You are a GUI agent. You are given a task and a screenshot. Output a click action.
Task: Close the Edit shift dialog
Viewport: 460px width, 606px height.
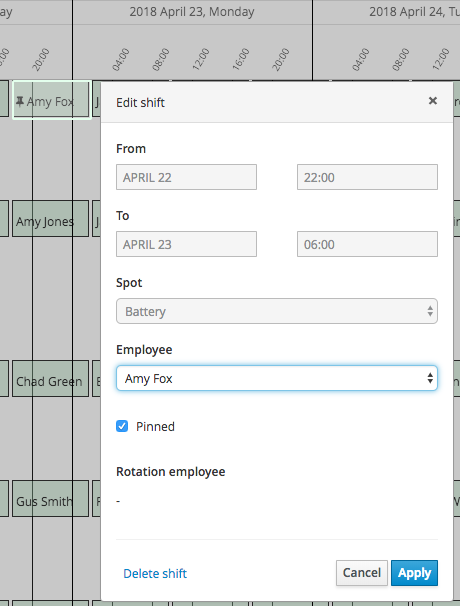tap(433, 101)
